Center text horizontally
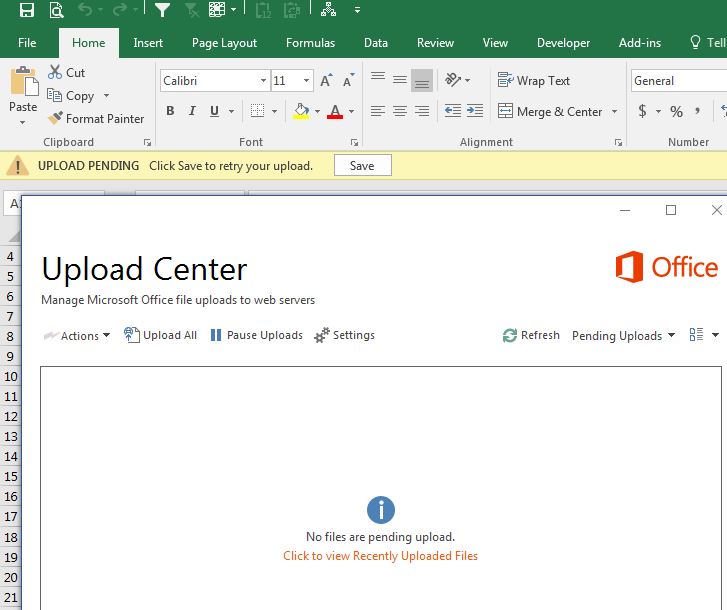This screenshot has height=610, width=727. pyautogui.click(x=400, y=111)
